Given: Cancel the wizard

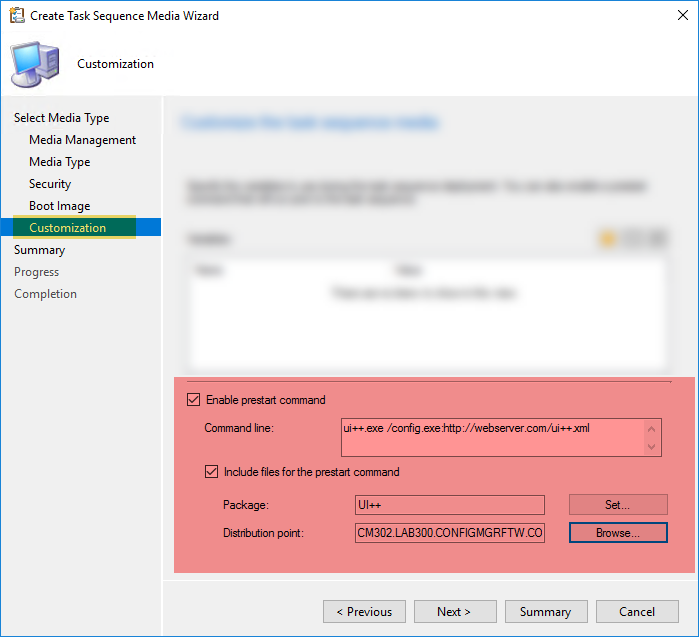Looking at the screenshot, I should click(x=637, y=612).
